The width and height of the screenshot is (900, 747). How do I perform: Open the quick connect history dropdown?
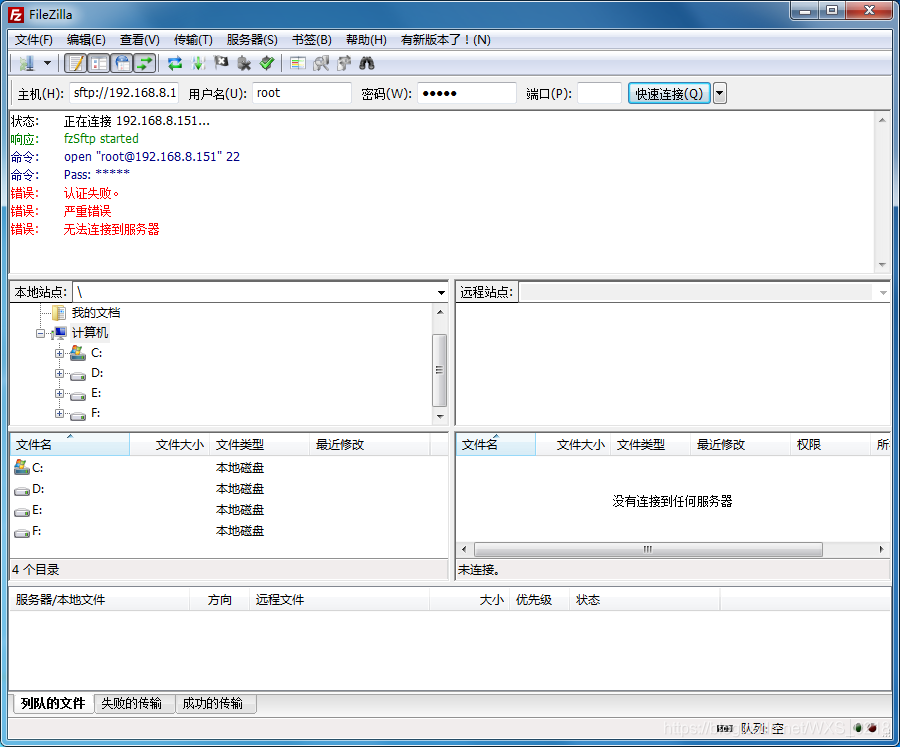click(x=720, y=93)
